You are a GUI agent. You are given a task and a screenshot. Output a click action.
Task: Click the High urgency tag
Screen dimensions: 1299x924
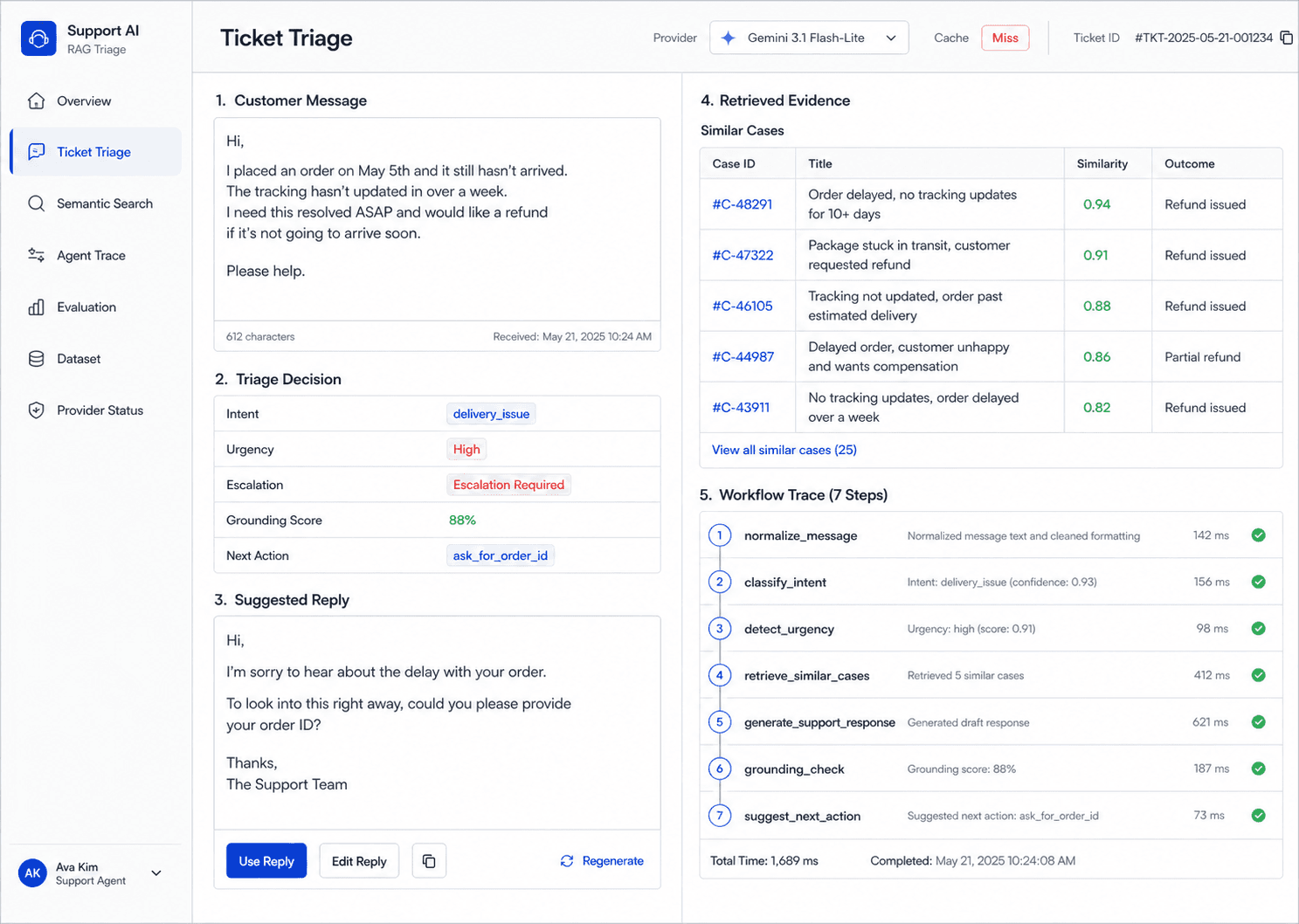466,449
